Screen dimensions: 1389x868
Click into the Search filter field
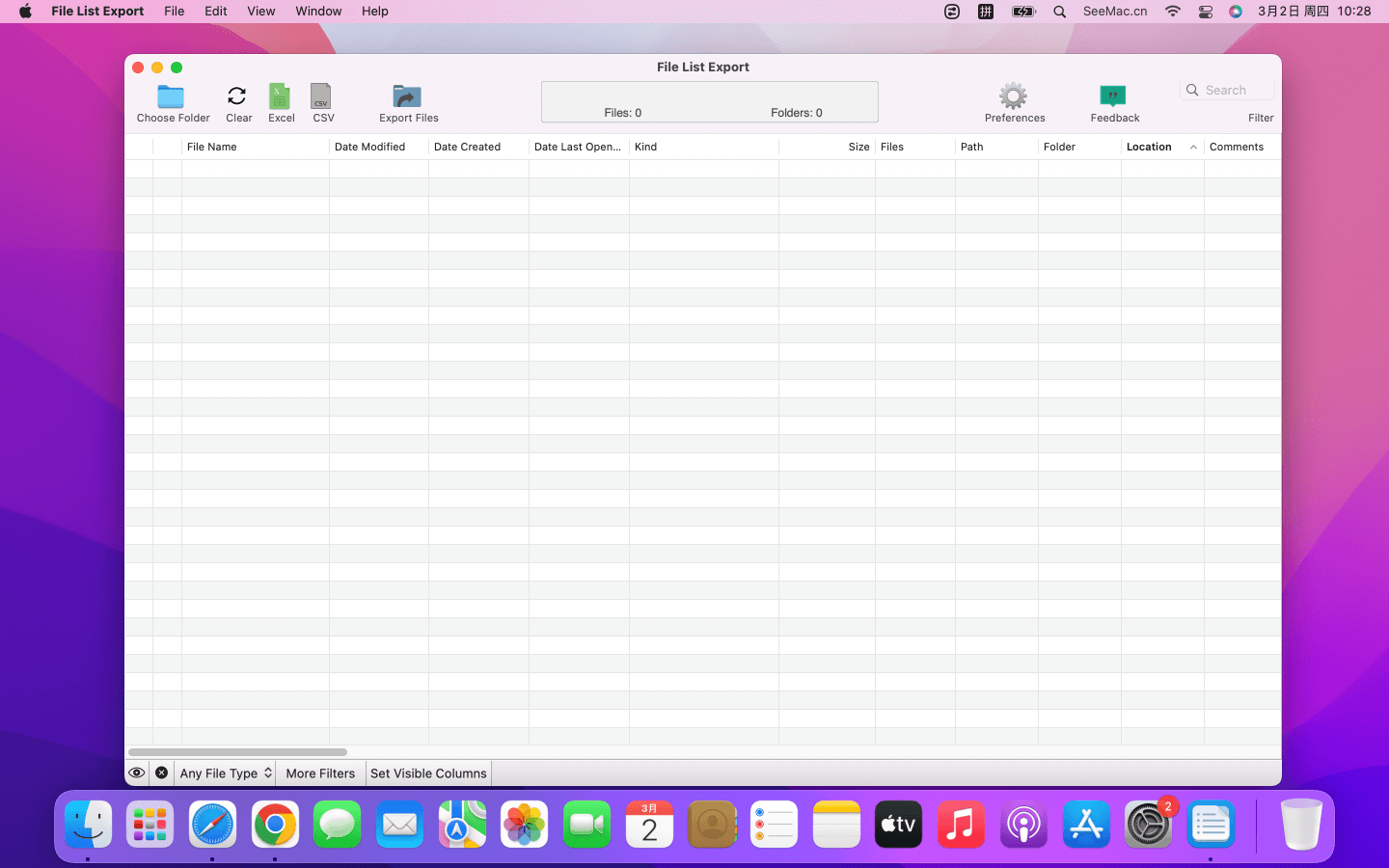[1227, 90]
